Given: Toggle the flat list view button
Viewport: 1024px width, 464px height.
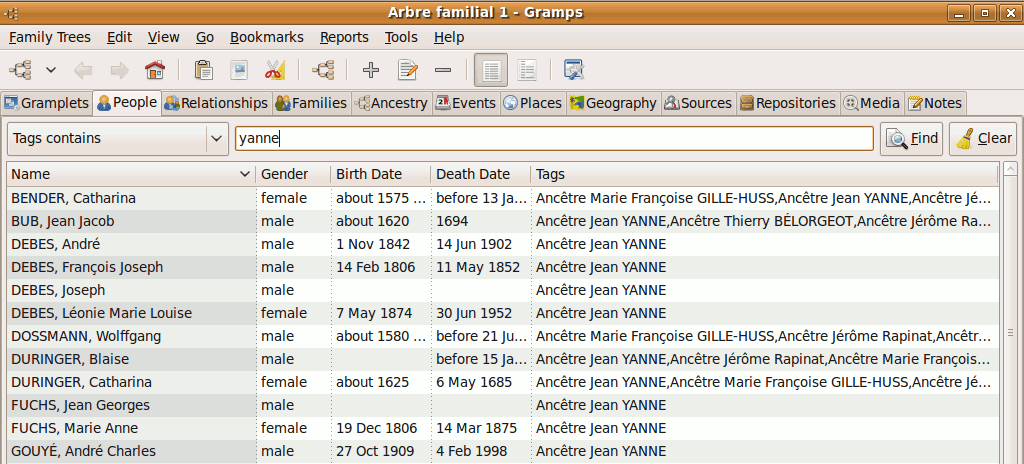Looking at the screenshot, I should 491,70.
